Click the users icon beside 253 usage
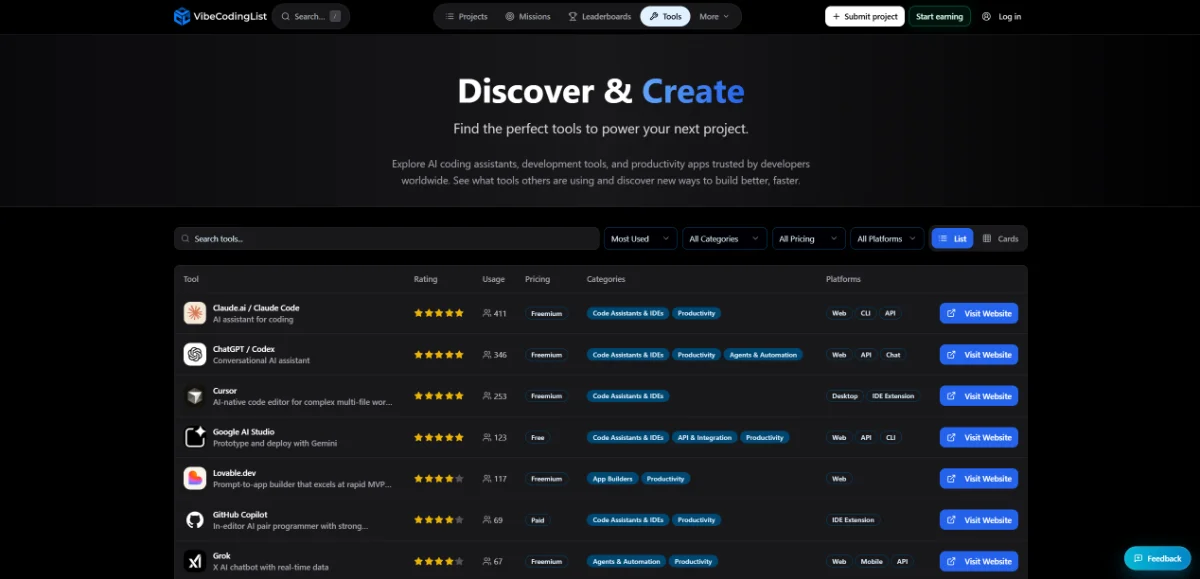 pos(487,396)
